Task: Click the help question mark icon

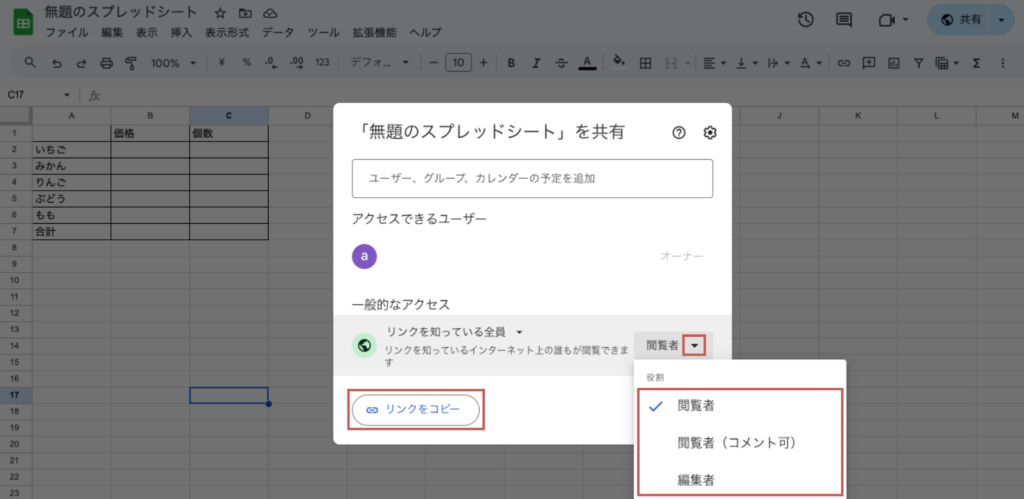Action: (679, 133)
